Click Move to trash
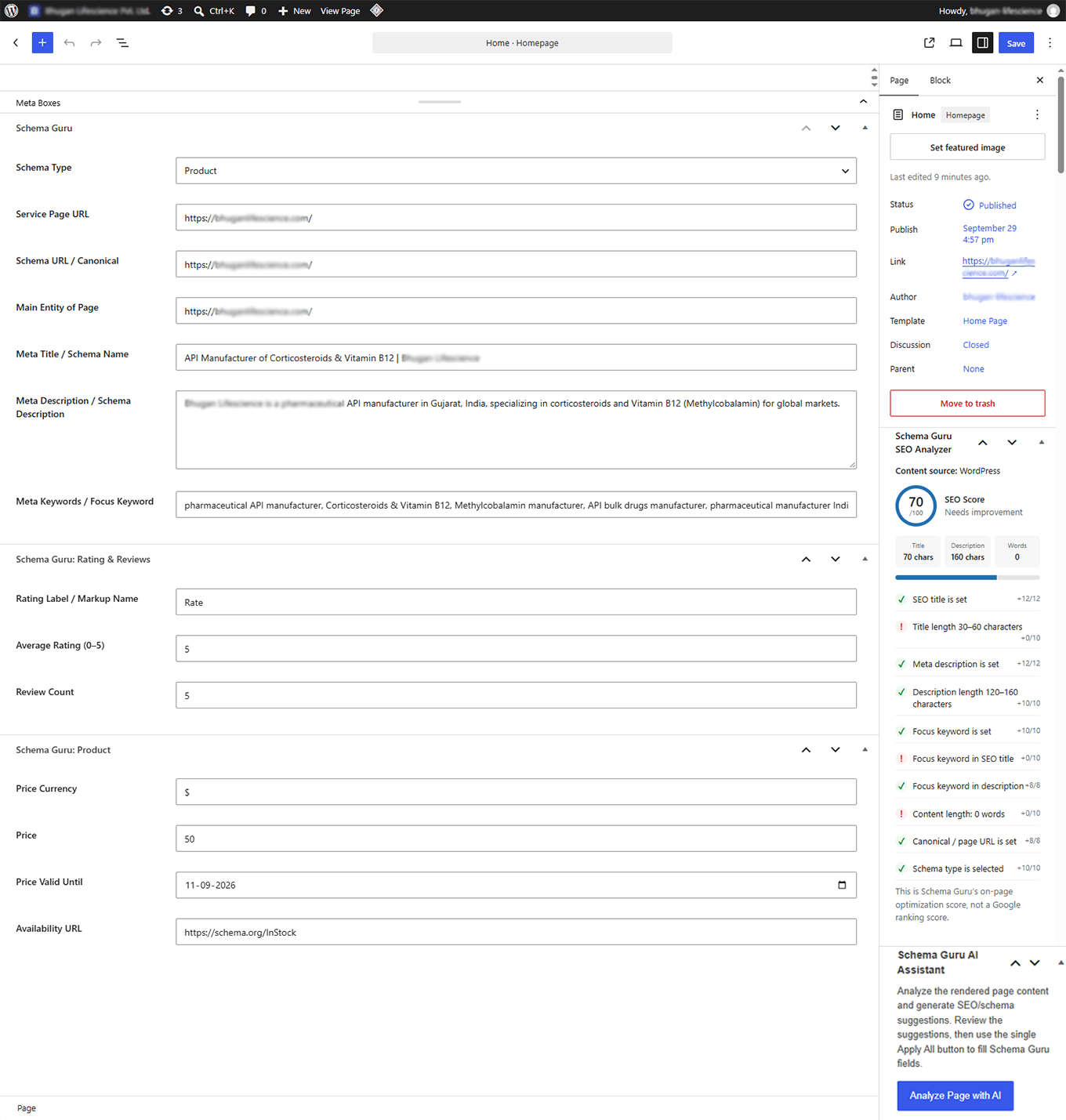The width and height of the screenshot is (1066, 1120). coord(967,404)
